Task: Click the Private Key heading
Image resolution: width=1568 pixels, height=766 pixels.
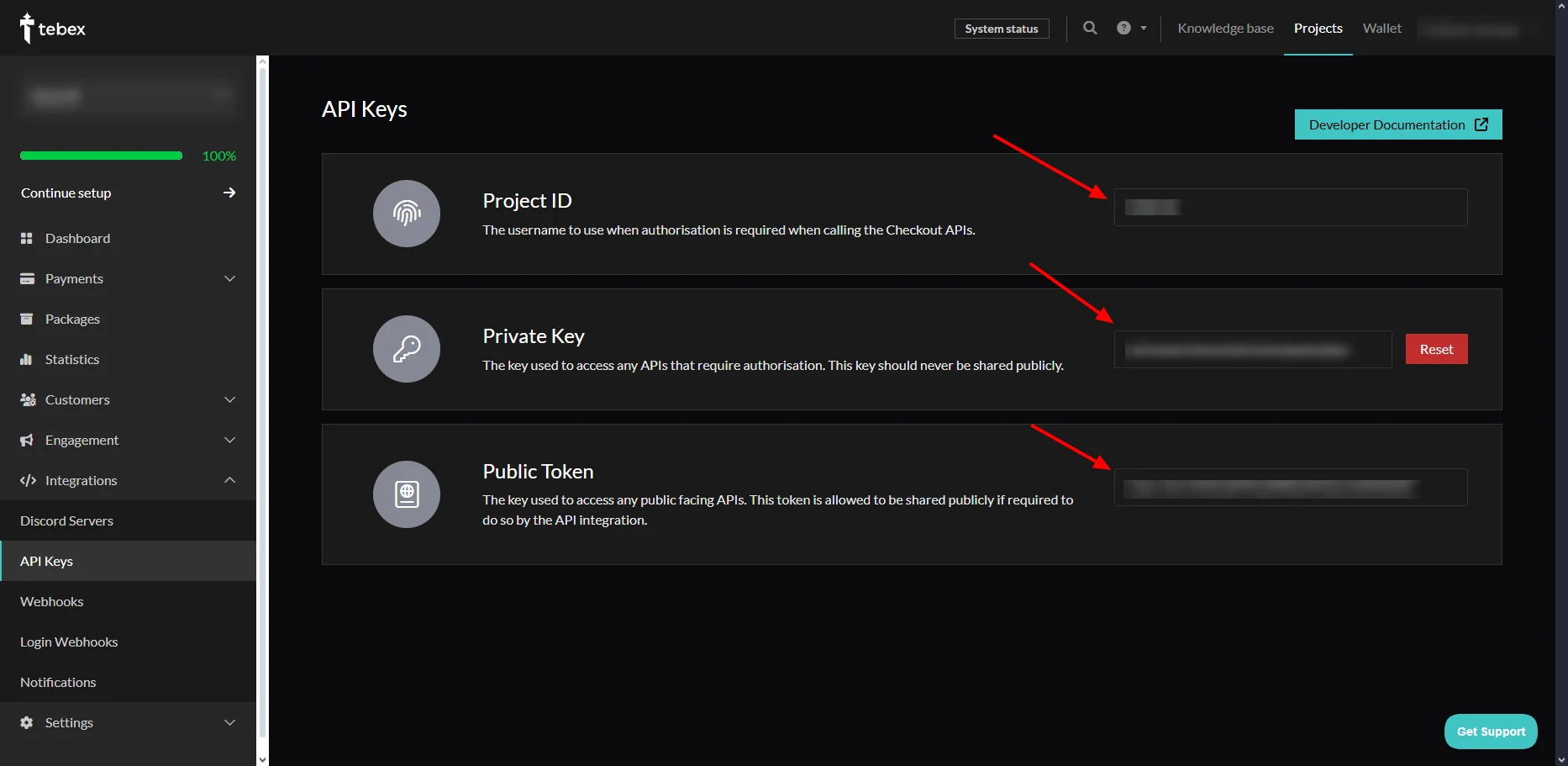Action: [x=534, y=336]
